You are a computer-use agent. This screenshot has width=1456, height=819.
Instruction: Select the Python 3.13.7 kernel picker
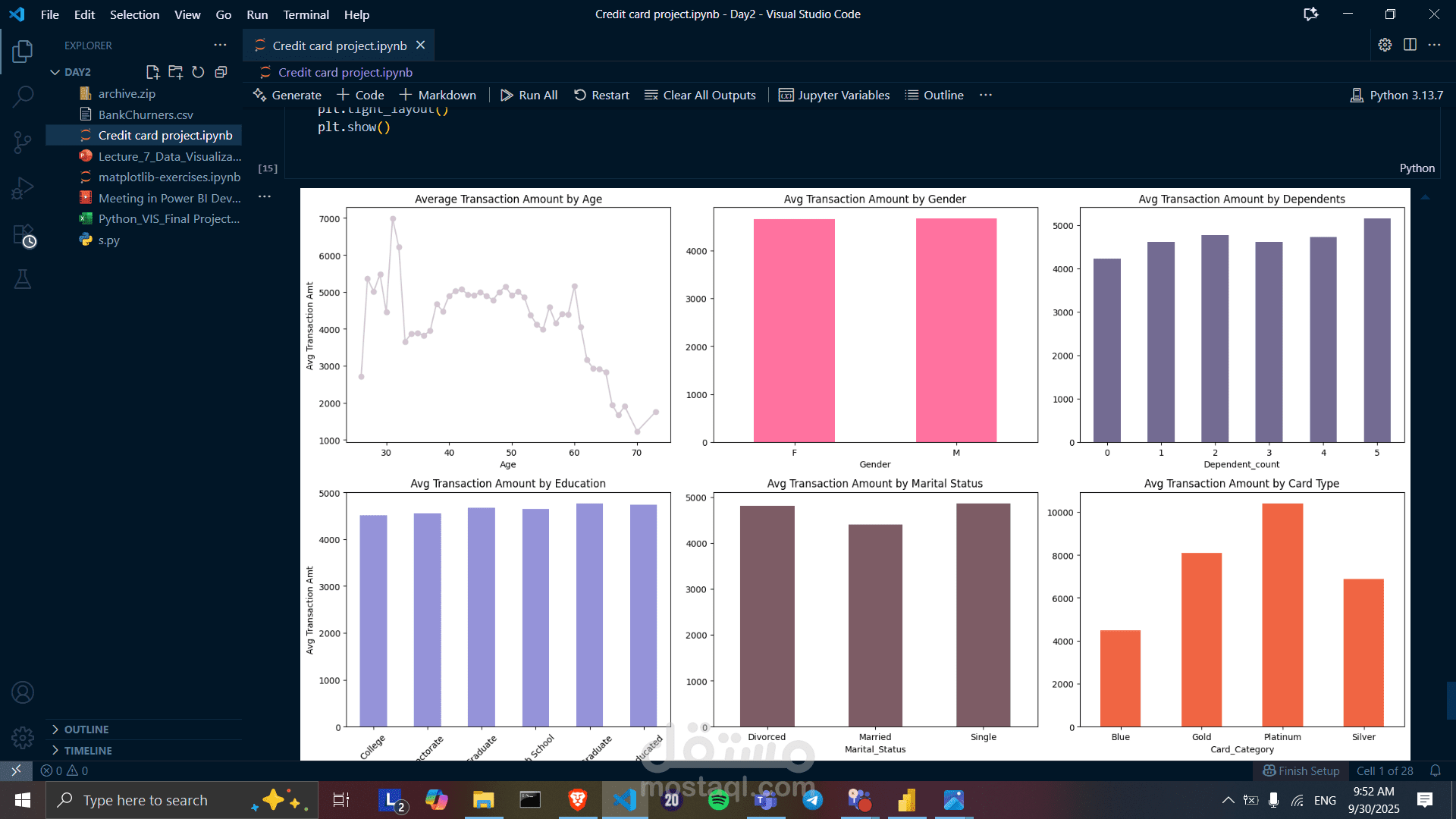1397,95
